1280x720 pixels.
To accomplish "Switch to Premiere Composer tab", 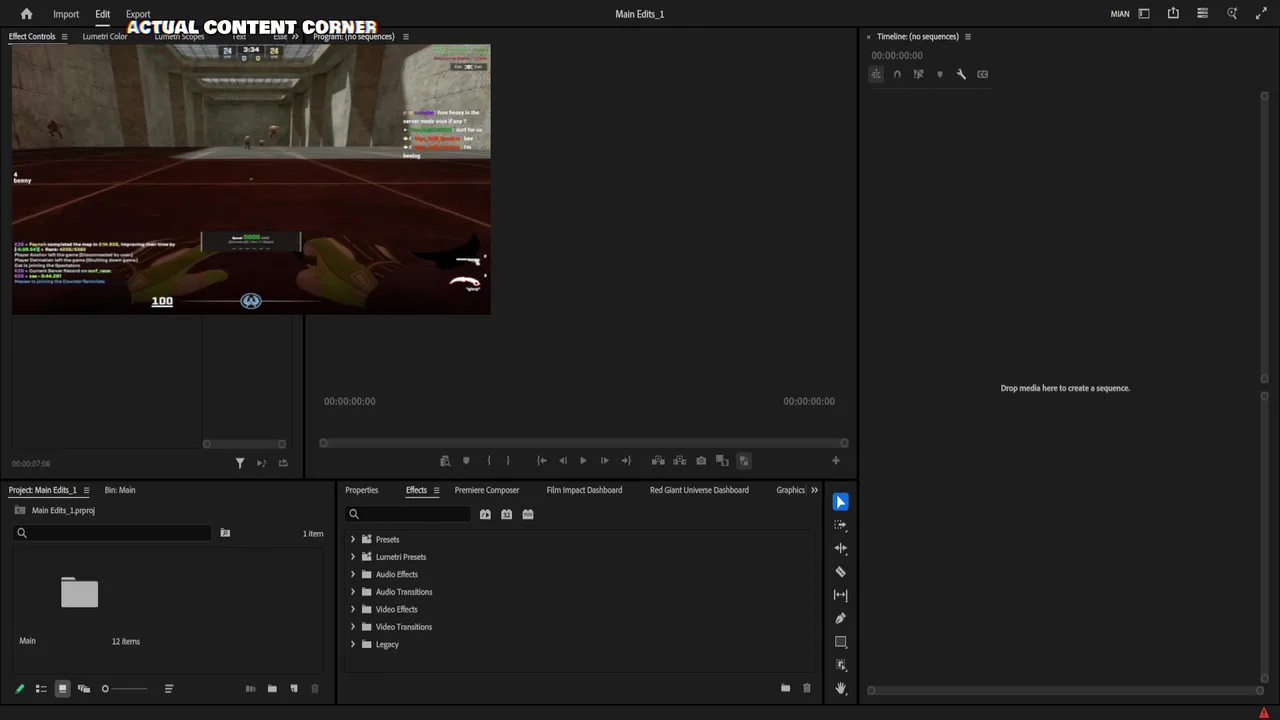I will coord(487,490).
